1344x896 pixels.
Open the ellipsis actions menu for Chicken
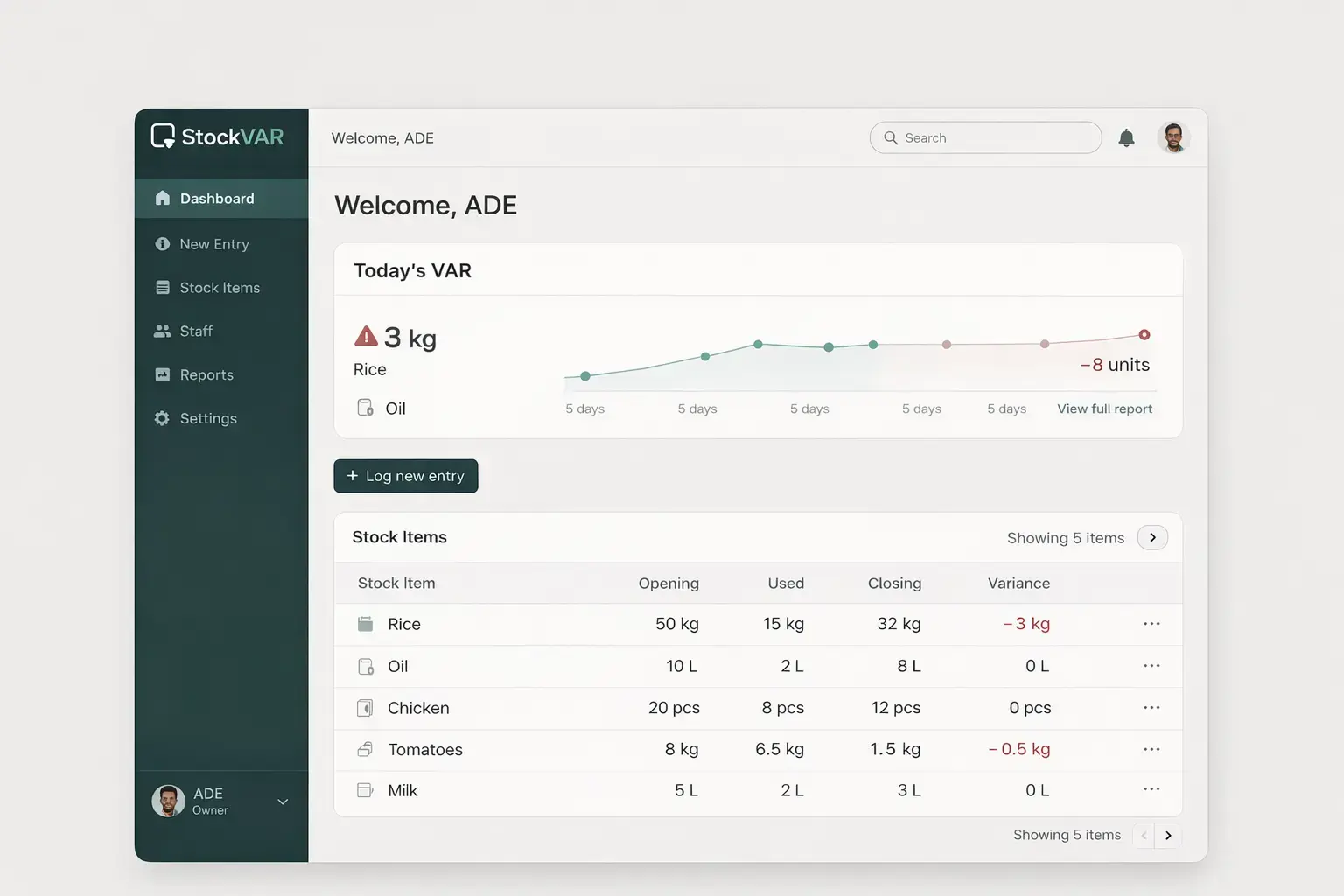1151,708
